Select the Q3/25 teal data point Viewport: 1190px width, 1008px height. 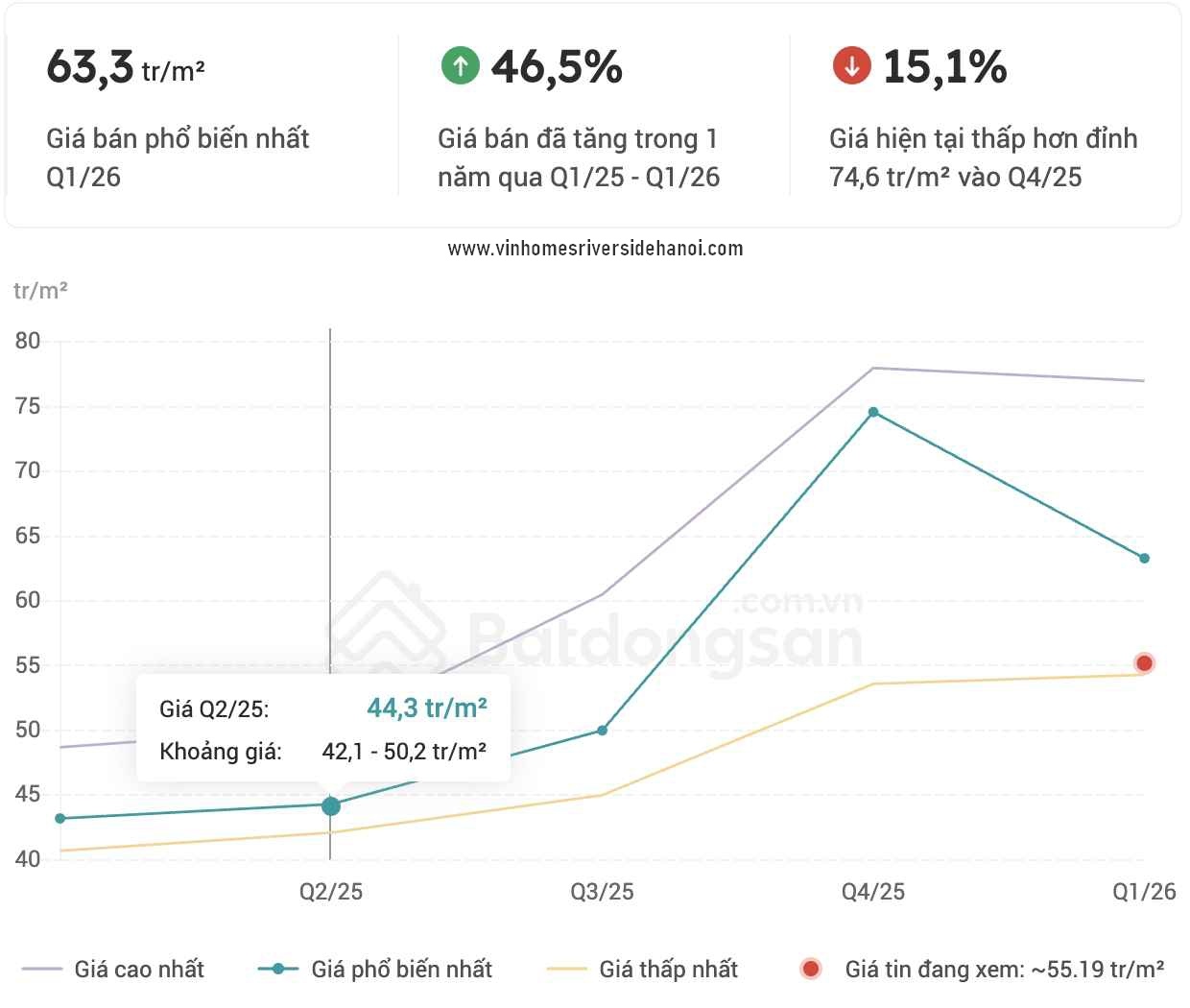[603, 731]
